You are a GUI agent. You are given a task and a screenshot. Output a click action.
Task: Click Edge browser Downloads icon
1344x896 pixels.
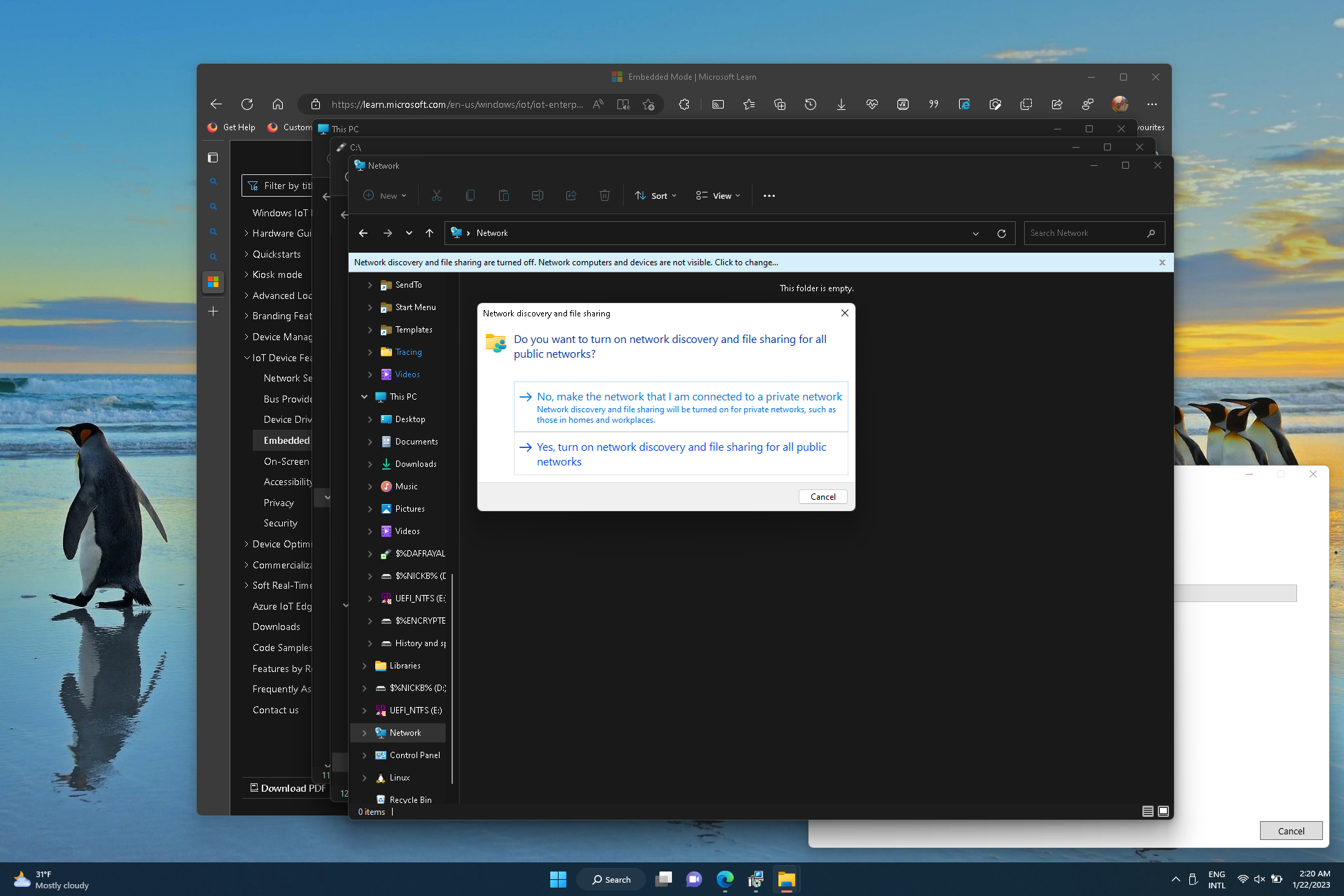841,105
